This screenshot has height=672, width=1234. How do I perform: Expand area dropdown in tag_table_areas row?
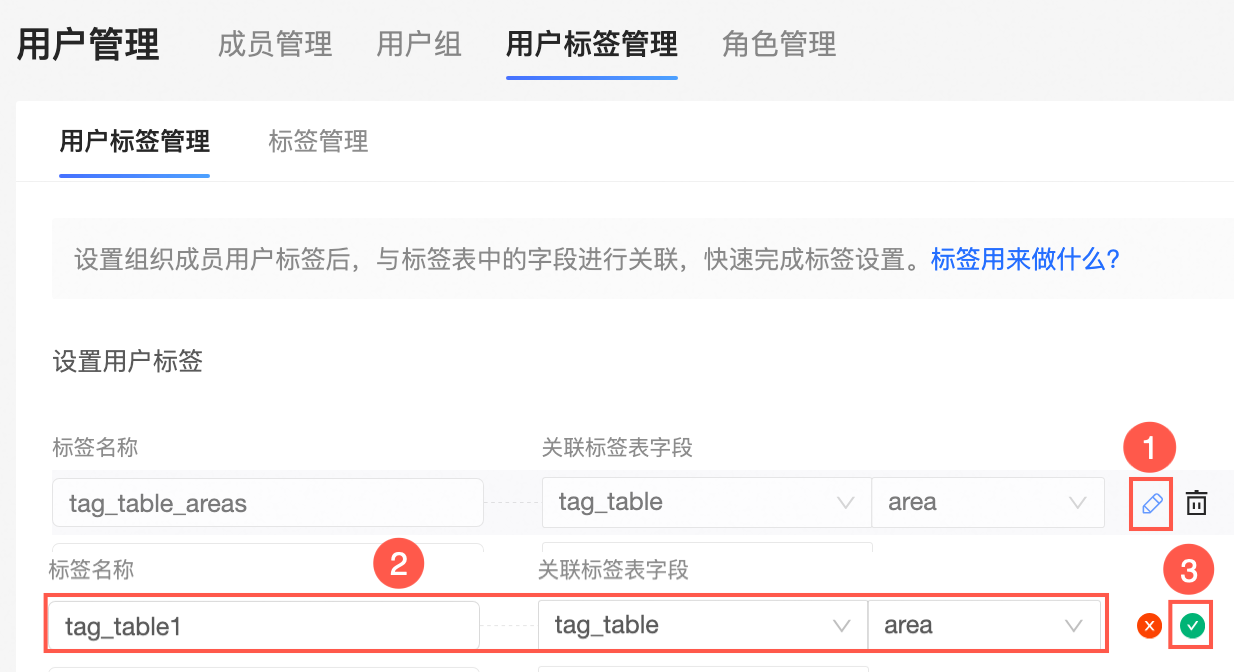pyautogui.click(x=987, y=502)
